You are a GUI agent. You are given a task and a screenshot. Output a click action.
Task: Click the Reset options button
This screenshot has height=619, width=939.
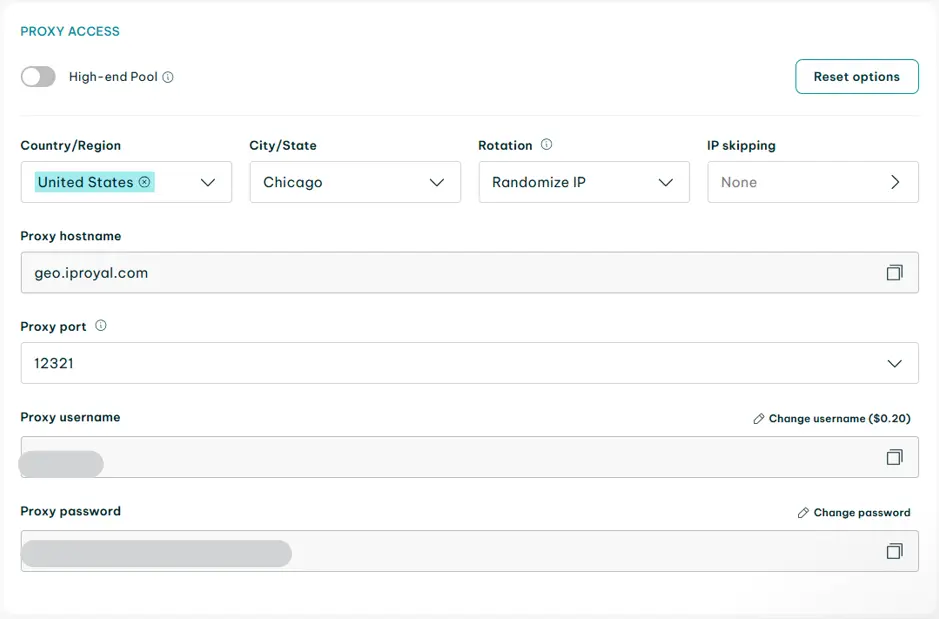(x=856, y=77)
